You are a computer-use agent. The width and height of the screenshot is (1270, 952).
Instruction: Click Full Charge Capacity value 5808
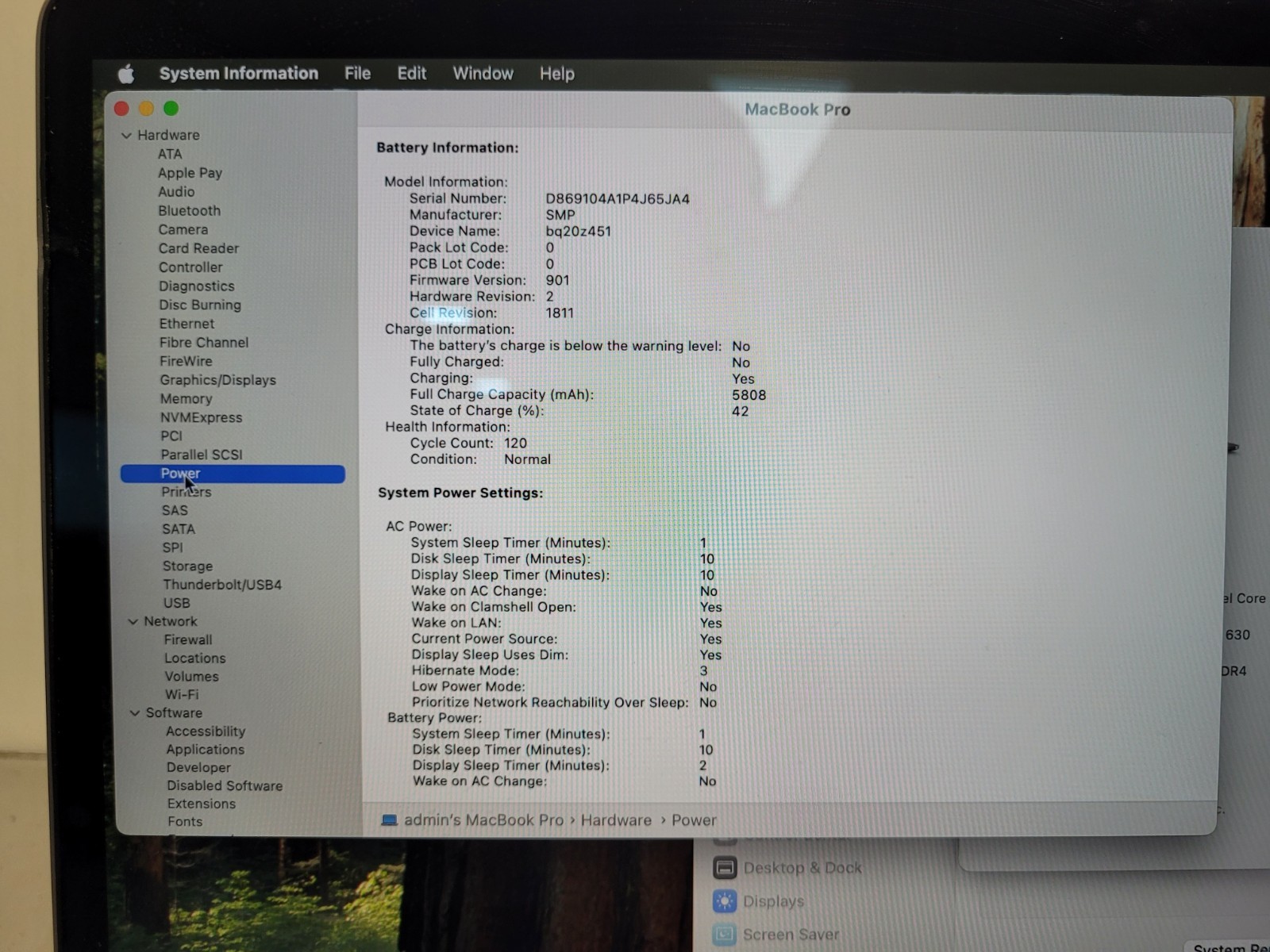[x=749, y=395]
